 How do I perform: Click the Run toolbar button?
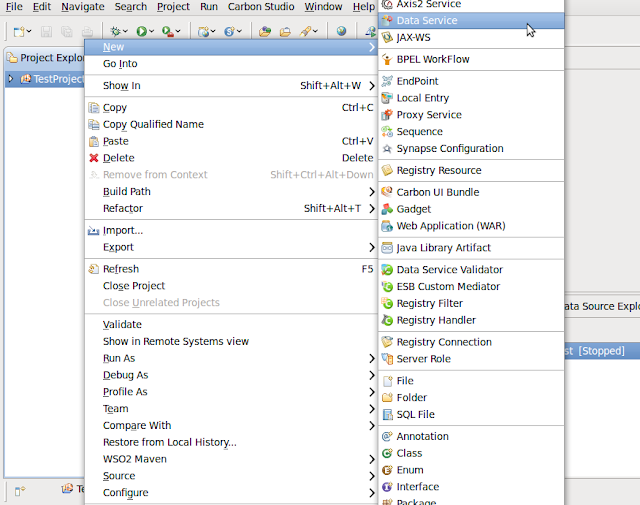142,31
